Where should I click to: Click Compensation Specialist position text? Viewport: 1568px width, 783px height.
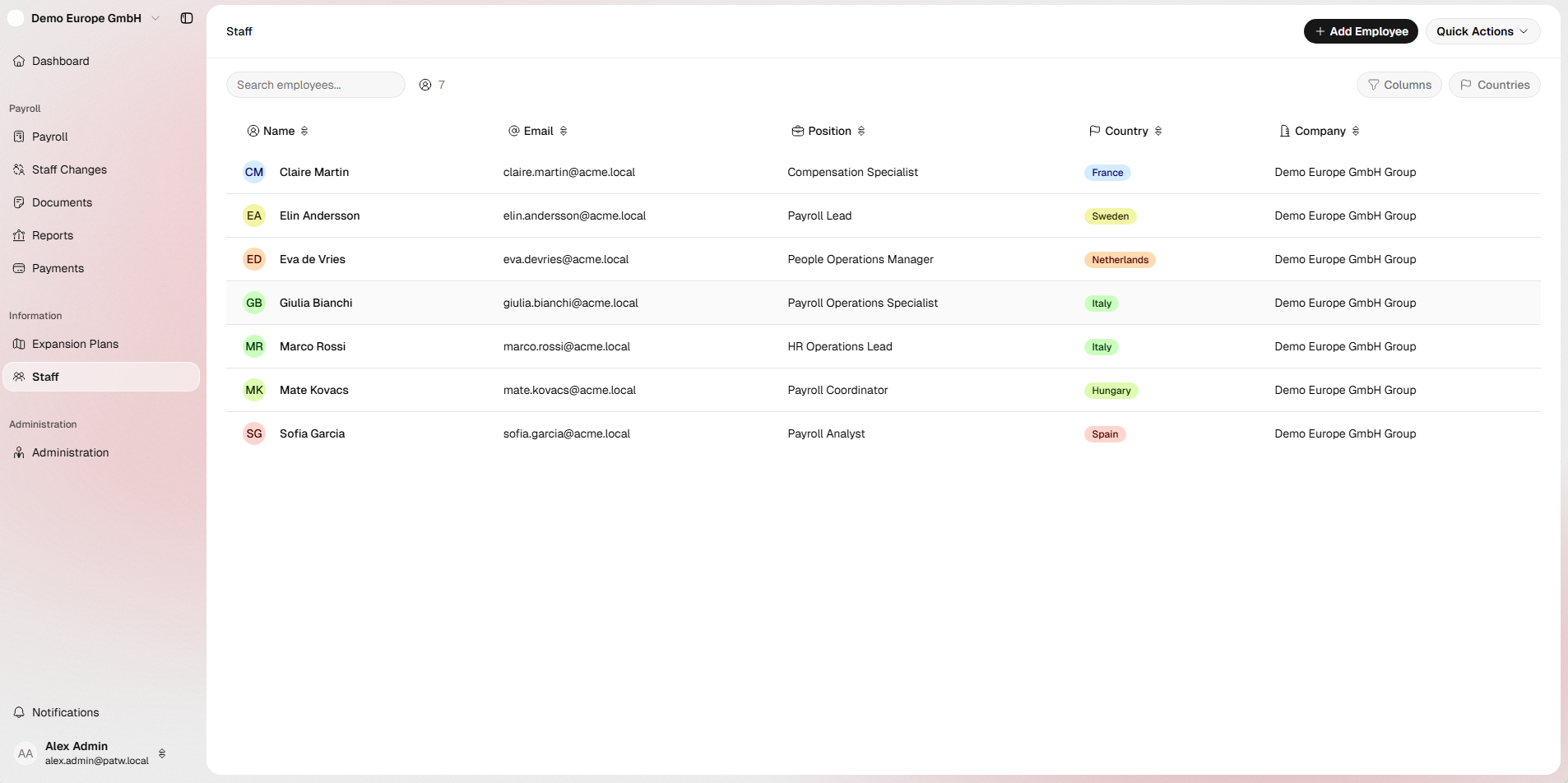coord(852,172)
